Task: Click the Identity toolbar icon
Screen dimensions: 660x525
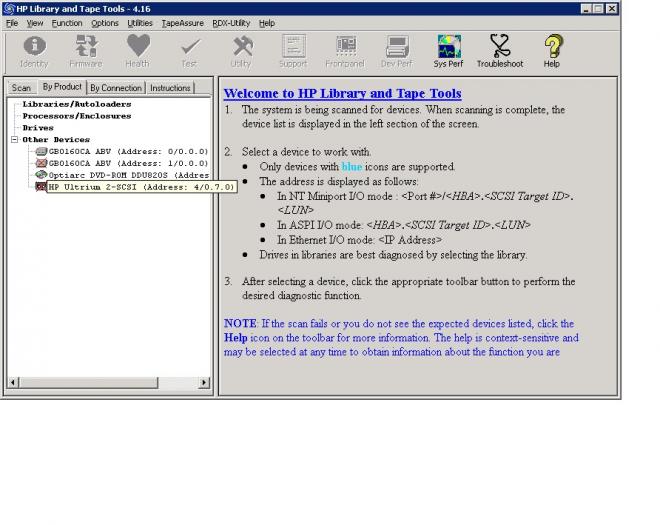Action: click(x=34, y=51)
